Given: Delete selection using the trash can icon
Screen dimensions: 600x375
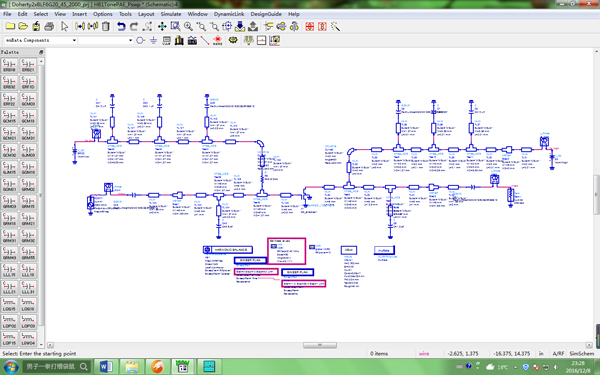Looking at the screenshot, I should pos(106,26).
